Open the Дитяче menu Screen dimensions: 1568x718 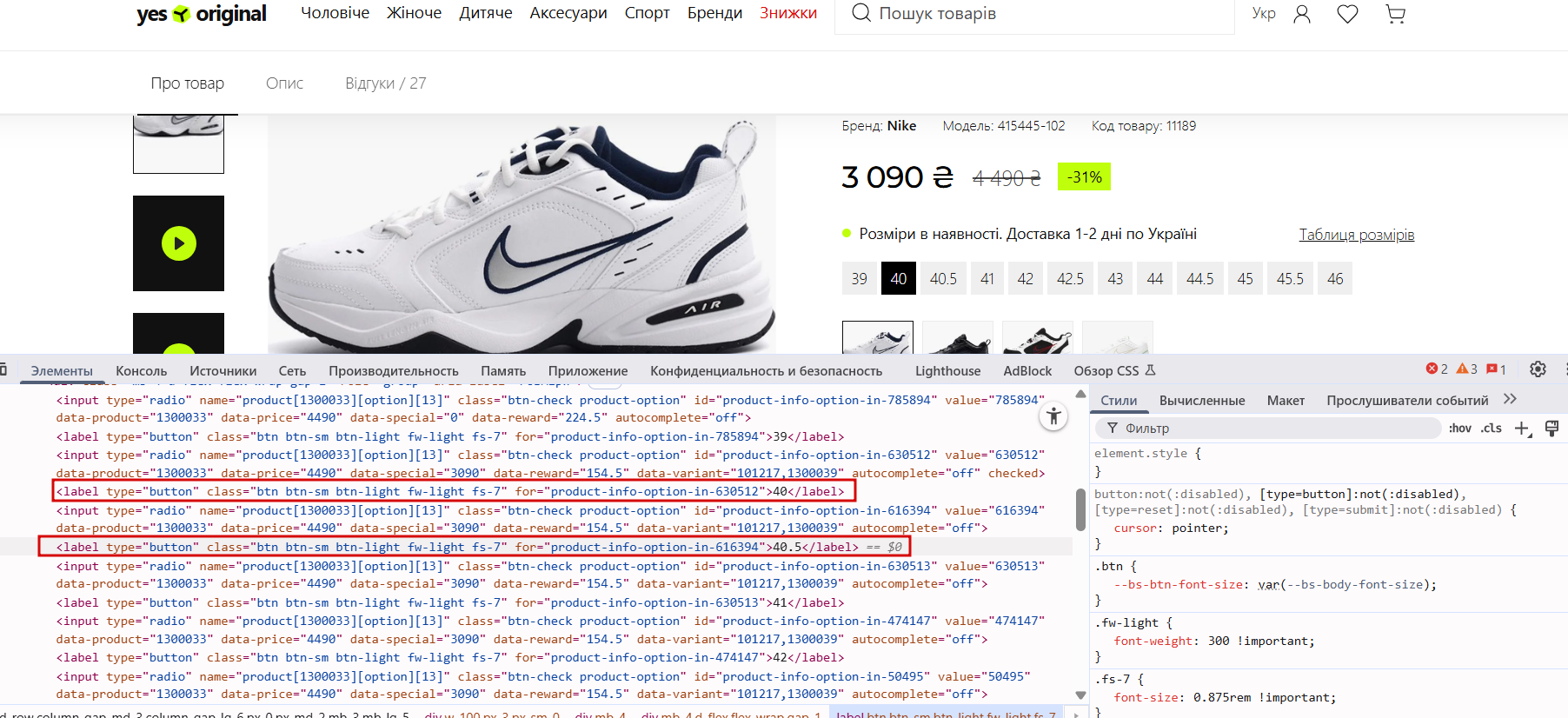pos(486,13)
